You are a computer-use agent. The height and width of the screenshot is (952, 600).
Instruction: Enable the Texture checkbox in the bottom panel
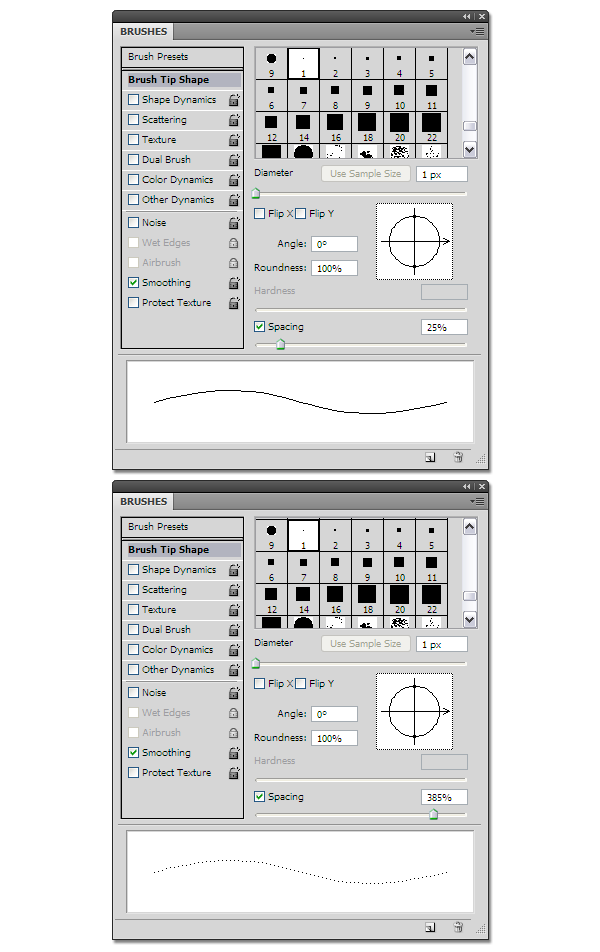click(134, 610)
